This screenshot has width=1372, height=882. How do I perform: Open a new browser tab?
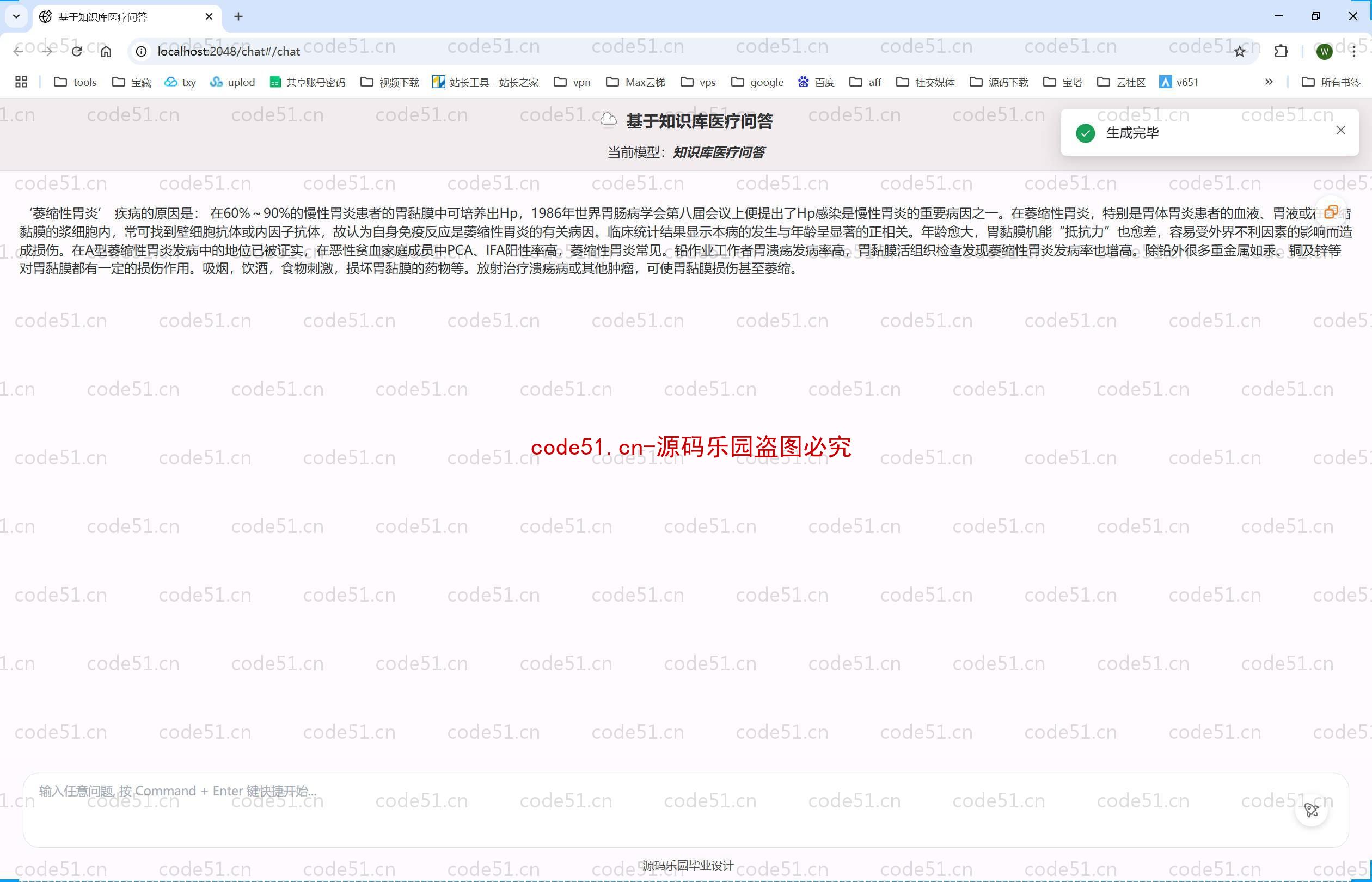(239, 17)
